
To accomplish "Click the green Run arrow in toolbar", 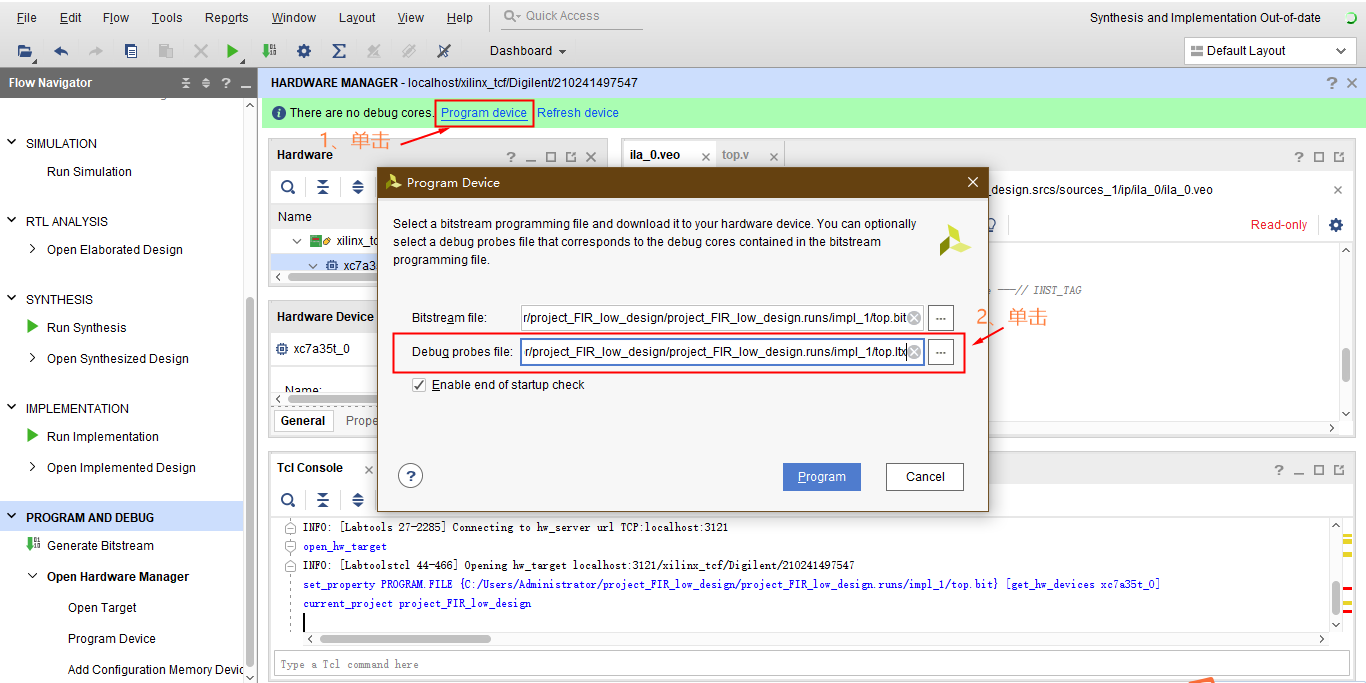I will [x=233, y=51].
